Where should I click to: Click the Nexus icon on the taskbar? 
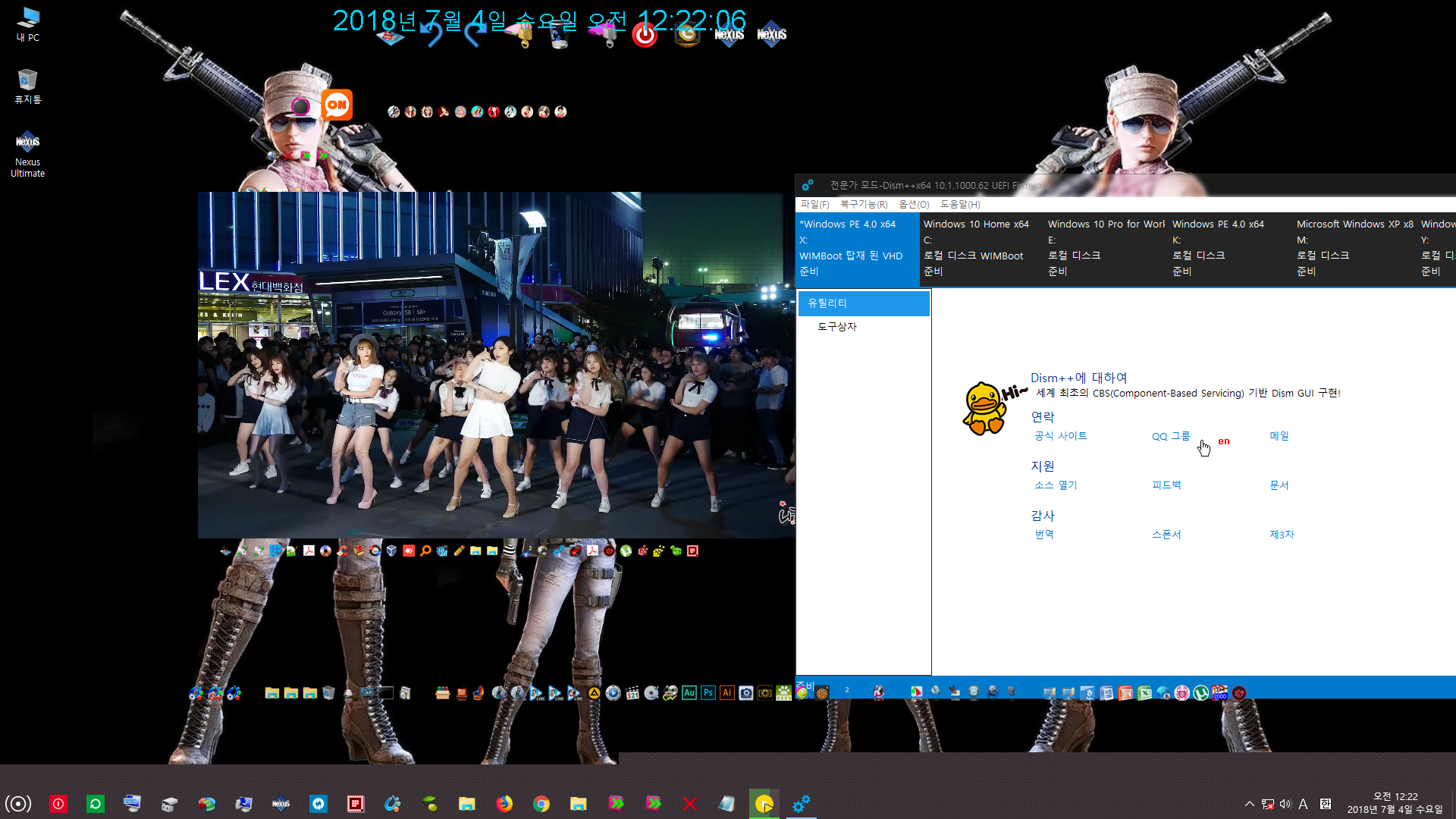click(x=281, y=803)
